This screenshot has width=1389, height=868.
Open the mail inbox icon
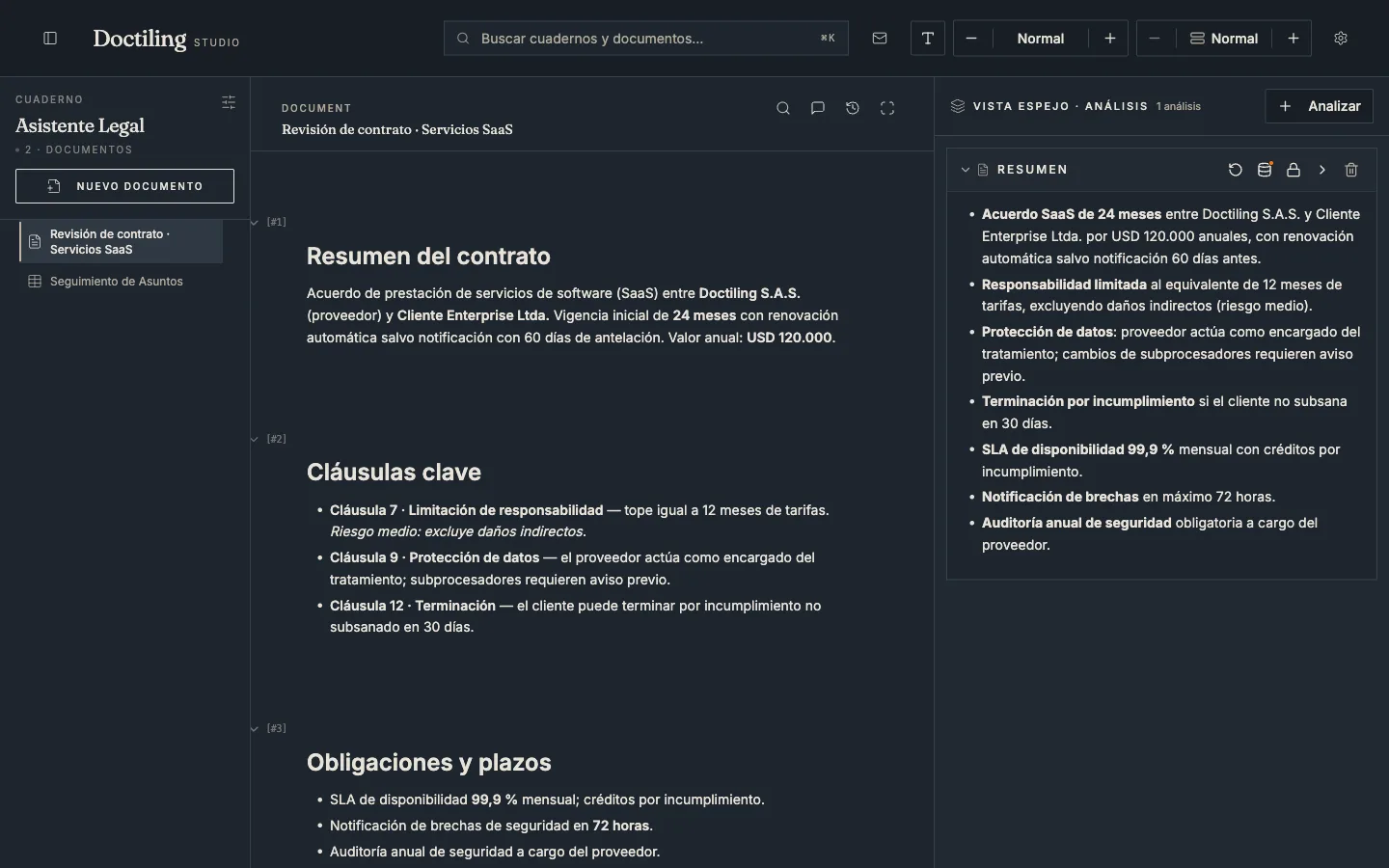(x=880, y=39)
